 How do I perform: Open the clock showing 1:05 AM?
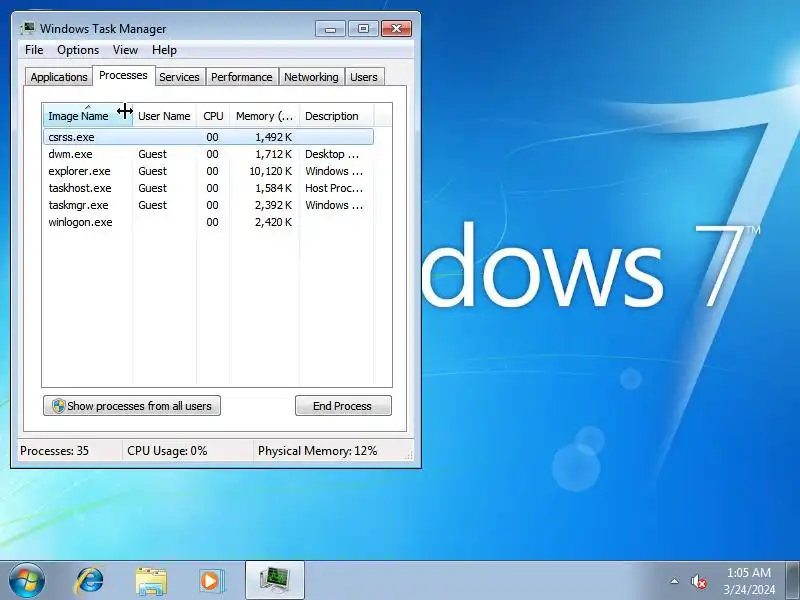pos(748,581)
